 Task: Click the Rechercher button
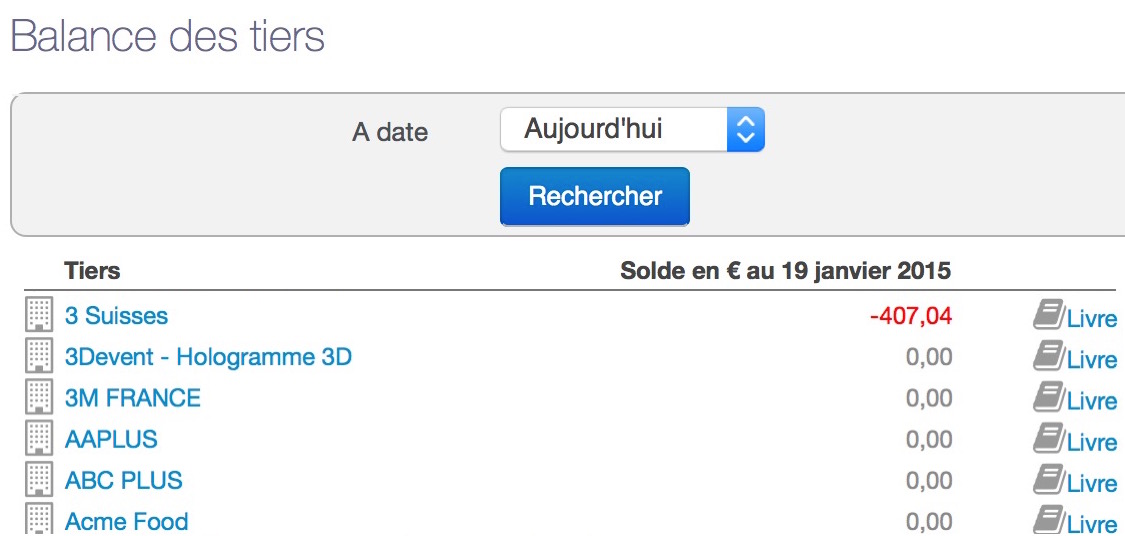(x=595, y=196)
